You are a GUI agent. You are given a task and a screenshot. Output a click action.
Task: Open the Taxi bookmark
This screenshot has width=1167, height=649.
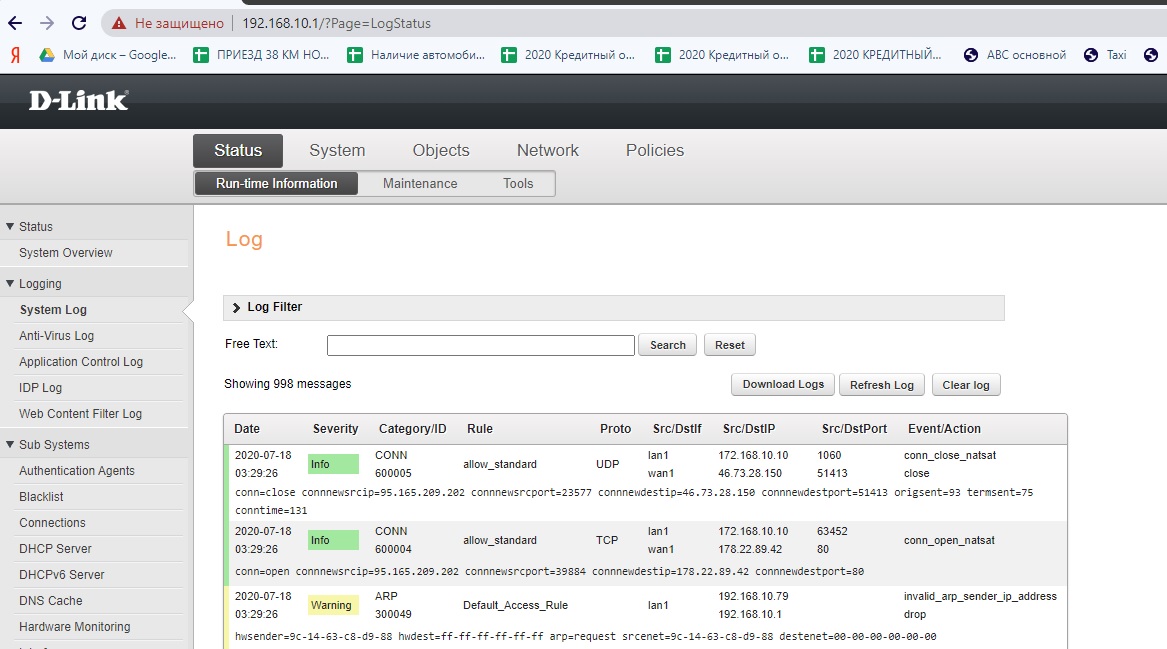tap(1106, 55)
